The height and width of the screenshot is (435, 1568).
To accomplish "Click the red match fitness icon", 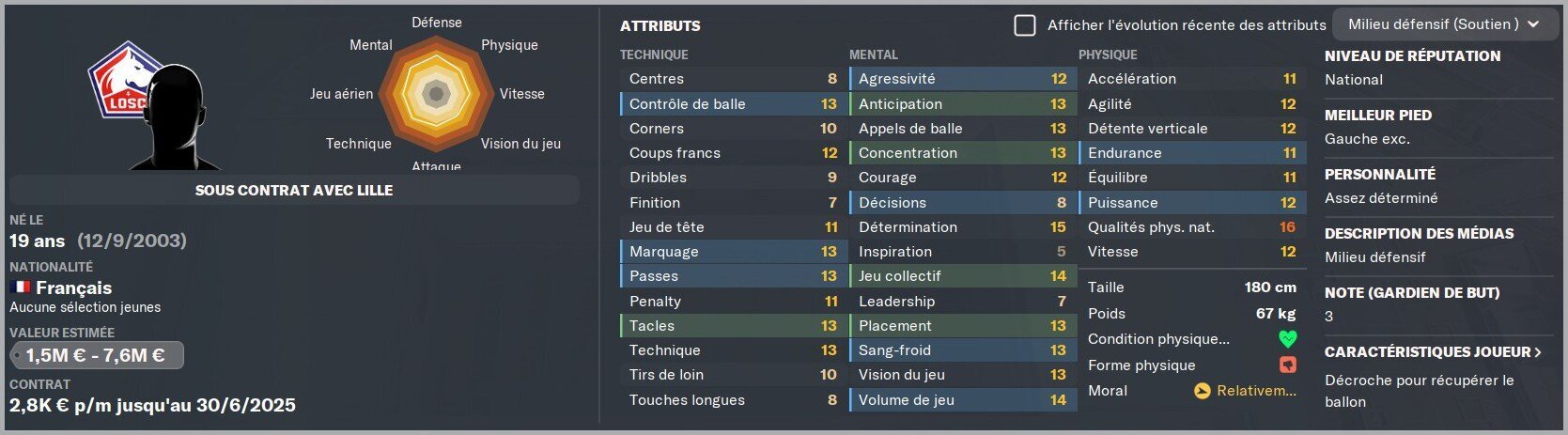I will pos(1287,365).
